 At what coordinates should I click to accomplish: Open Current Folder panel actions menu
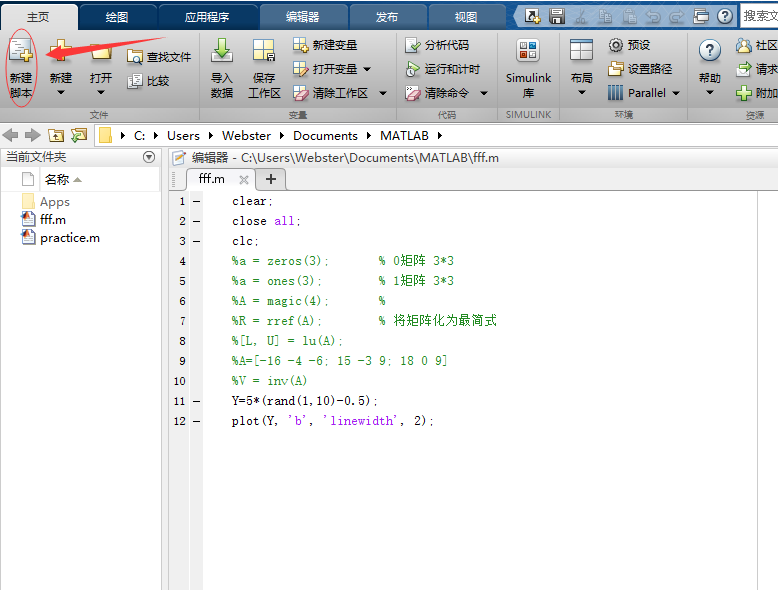148,157
